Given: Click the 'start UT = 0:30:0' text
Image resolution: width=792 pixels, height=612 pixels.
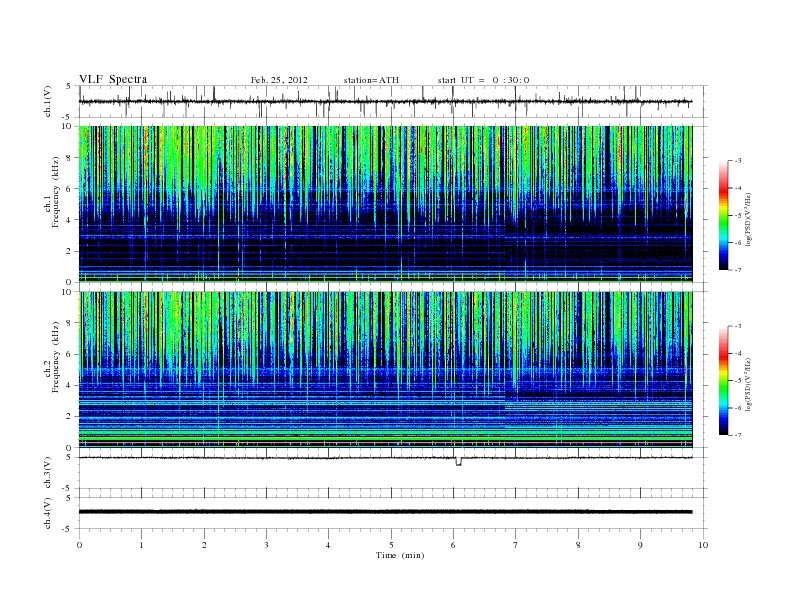Looking at the screenshot, I should click(483, 80).
